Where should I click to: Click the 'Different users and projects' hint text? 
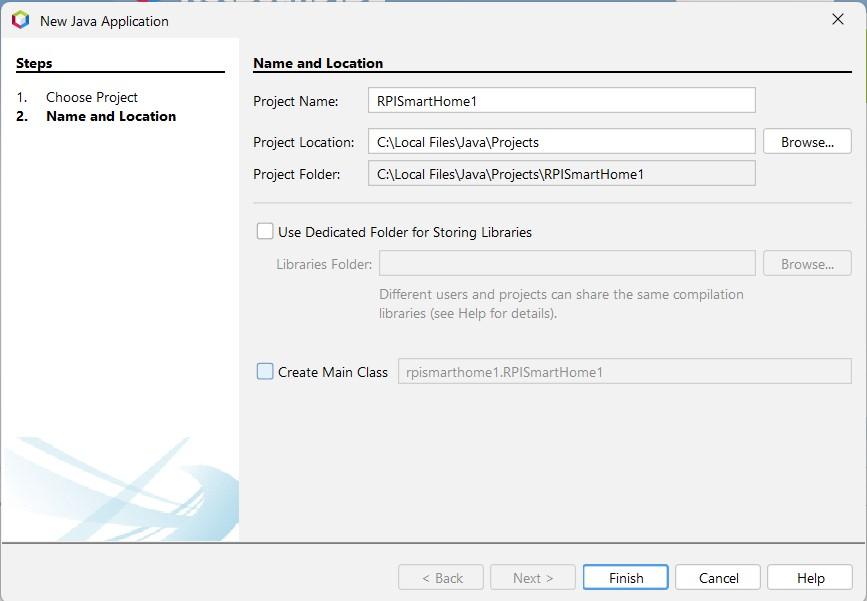click(561, 304)
